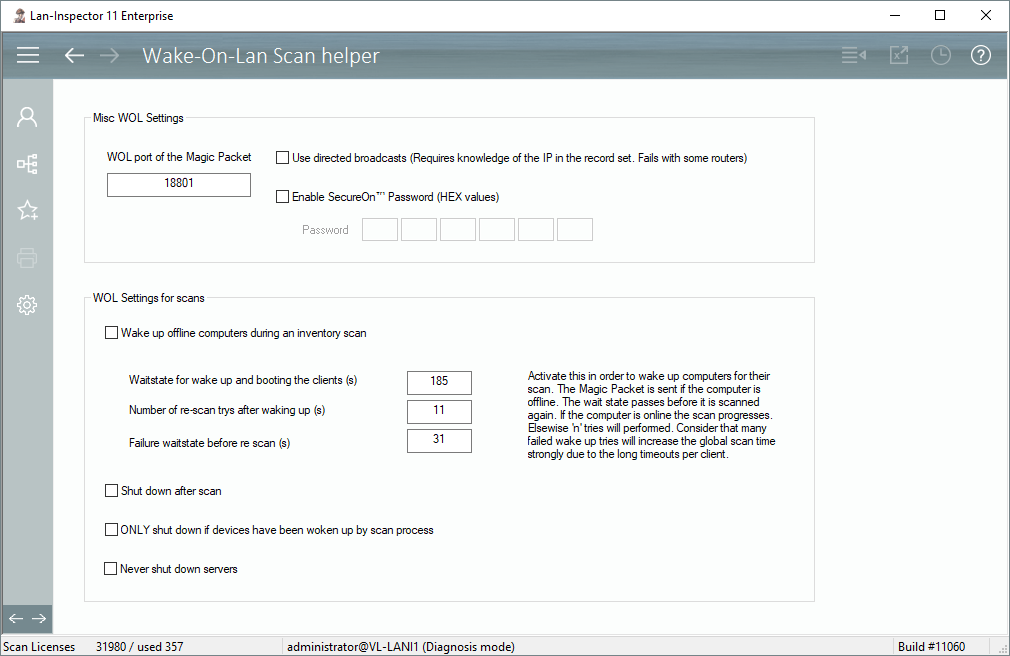Open the user account sidebar icon
Image resolution: width=1010 pixels, height=656 pixels.
click(27, 117)
